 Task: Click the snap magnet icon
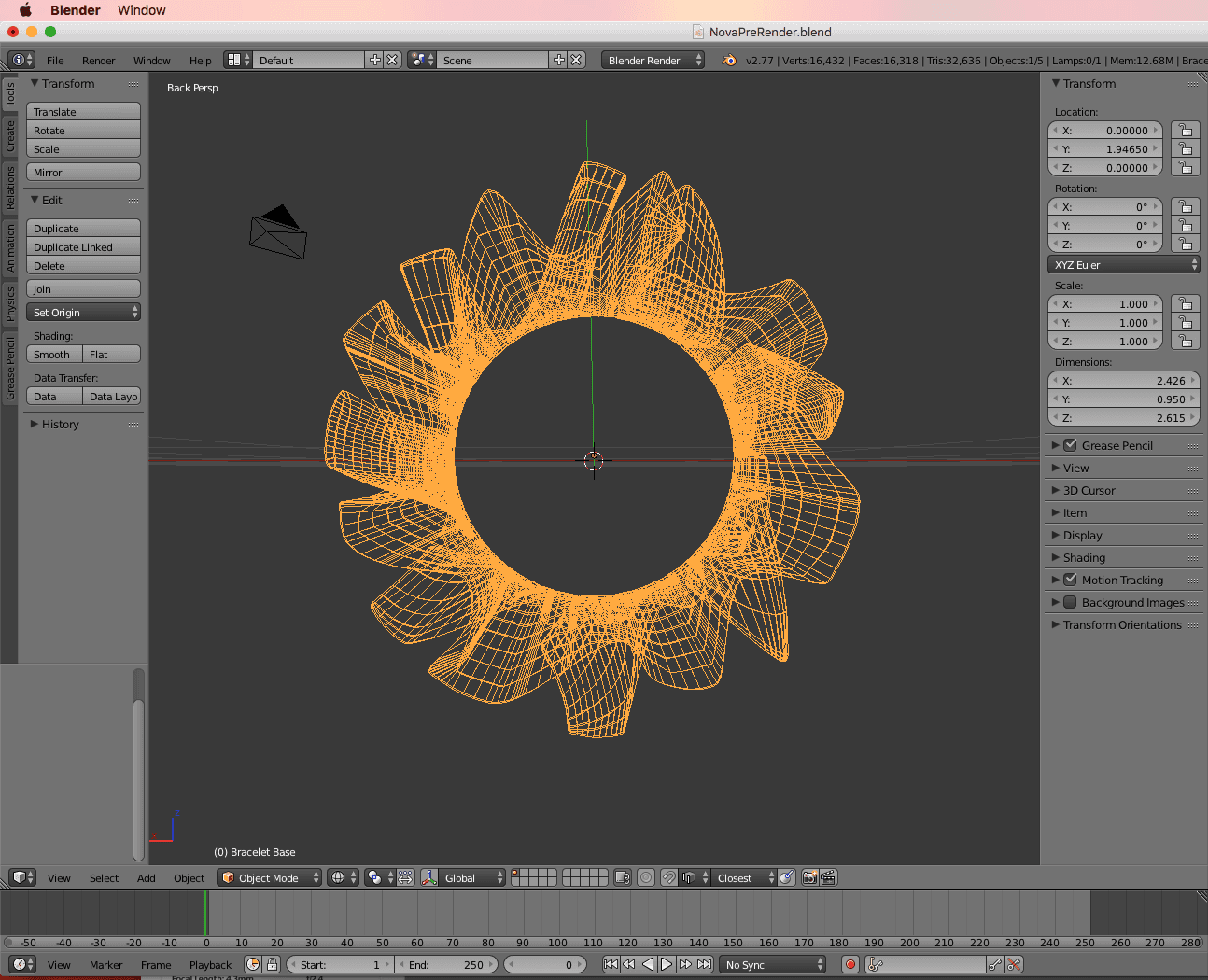(668, 877)
